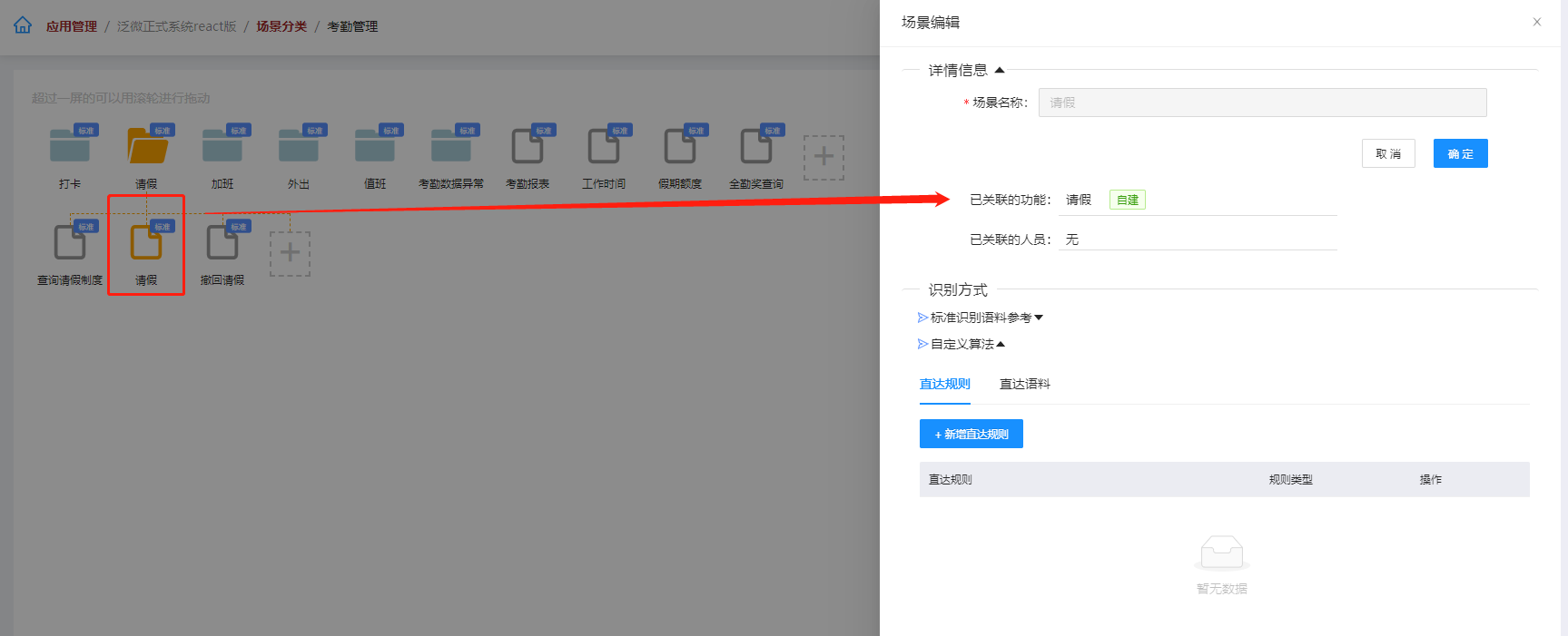This screenshot has width=1568, height=636.
Task: Click the home icon in breadcrumb
Action: point(23,25)
